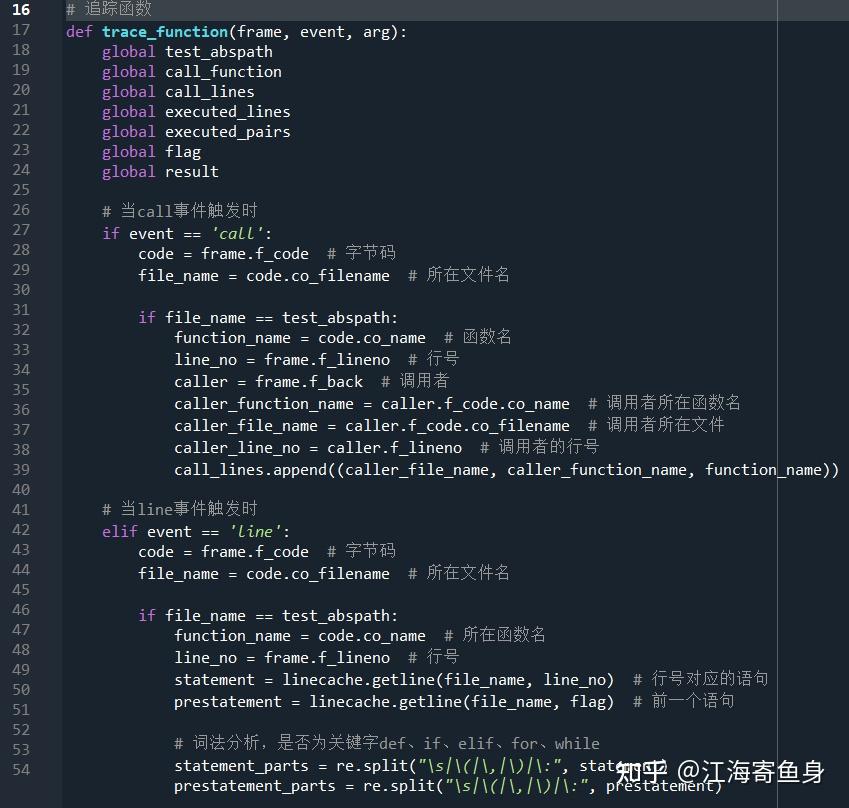This screenshot has width=849, height=808.
Task: Click the 知乎 watermark text
Action: pos(642,772)
